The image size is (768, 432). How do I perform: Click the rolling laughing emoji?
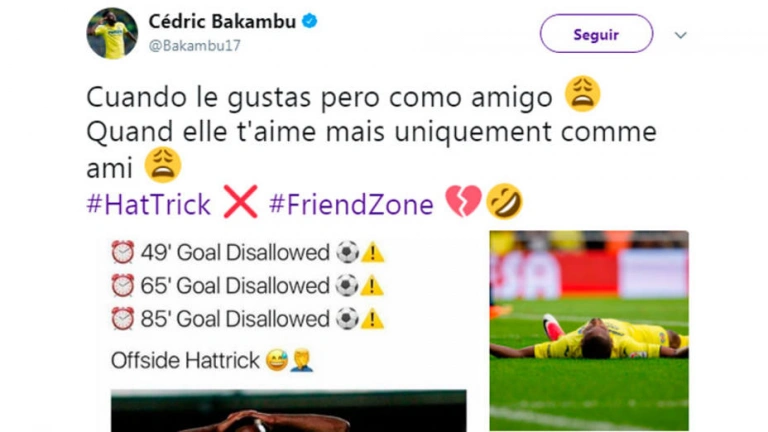click(x=504, y=201)
